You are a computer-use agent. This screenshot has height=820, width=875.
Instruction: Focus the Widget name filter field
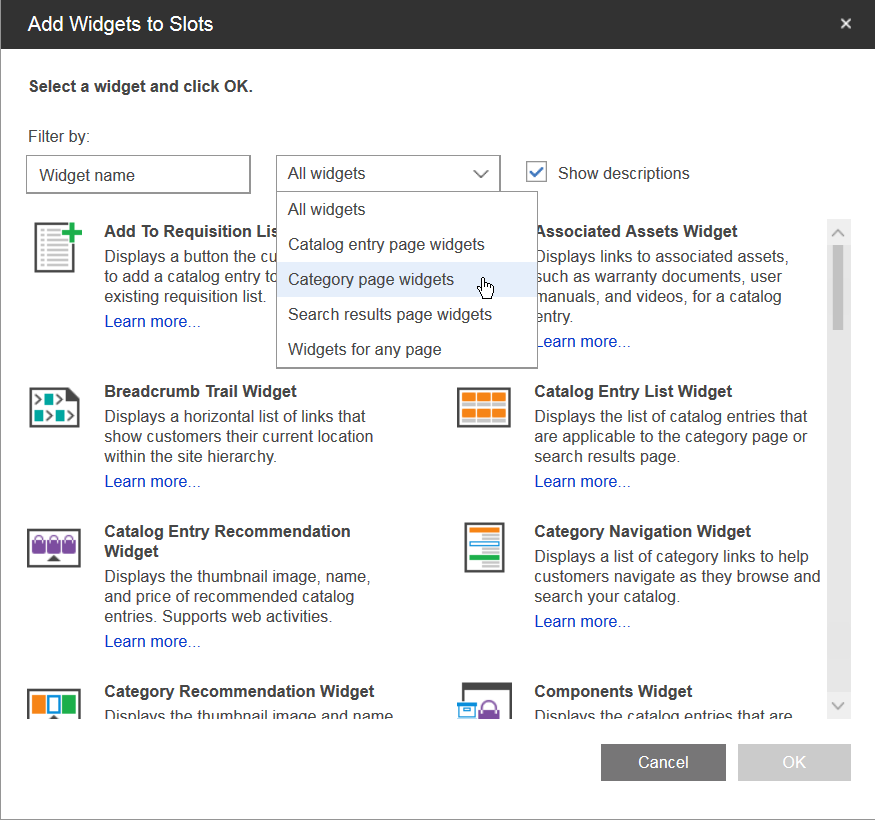coord(138,175)
